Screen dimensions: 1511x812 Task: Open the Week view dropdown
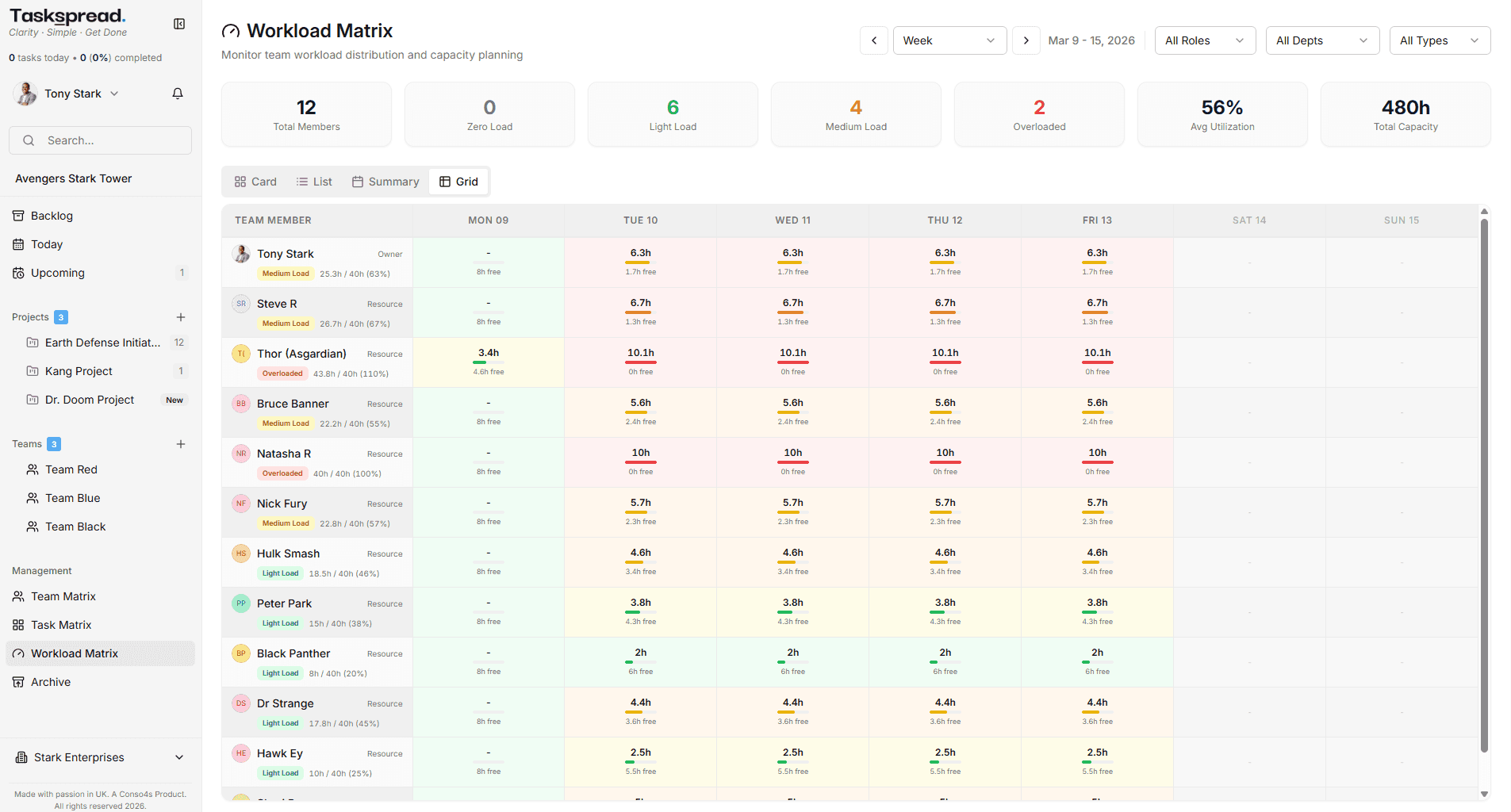click(949, 40)
